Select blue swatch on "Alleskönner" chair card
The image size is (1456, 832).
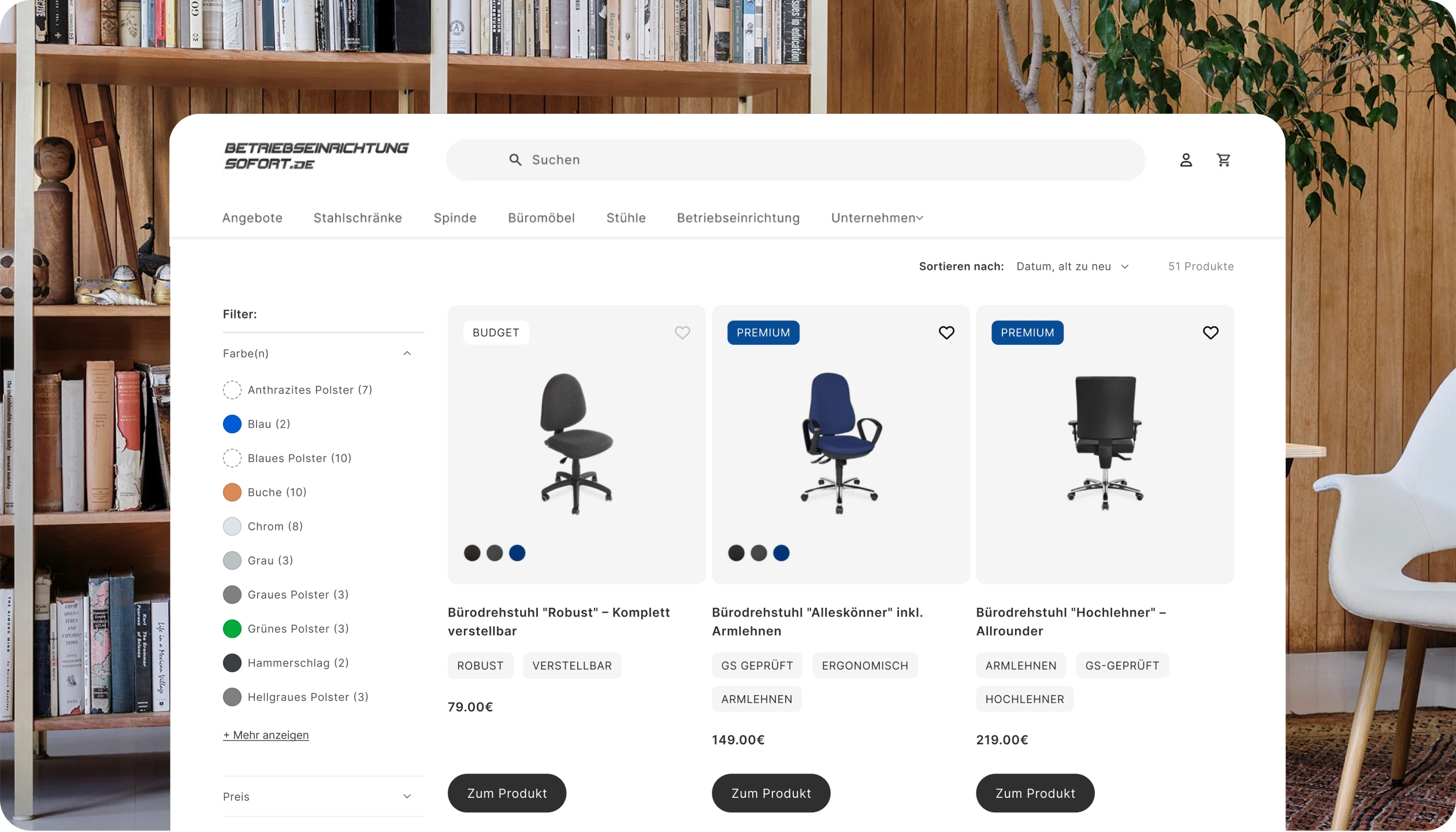tap(781, 553)
